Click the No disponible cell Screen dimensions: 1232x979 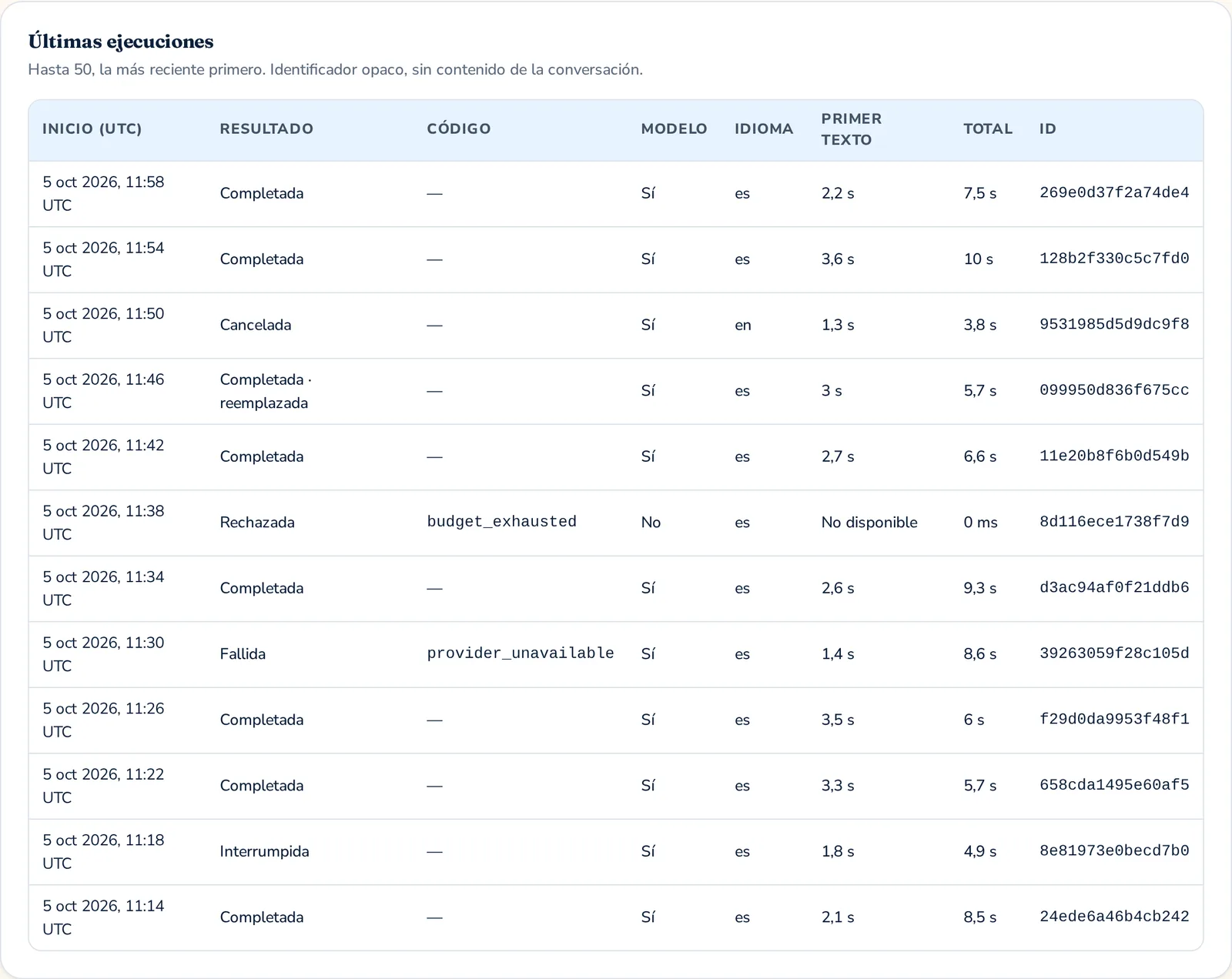(x=869, y=523)
